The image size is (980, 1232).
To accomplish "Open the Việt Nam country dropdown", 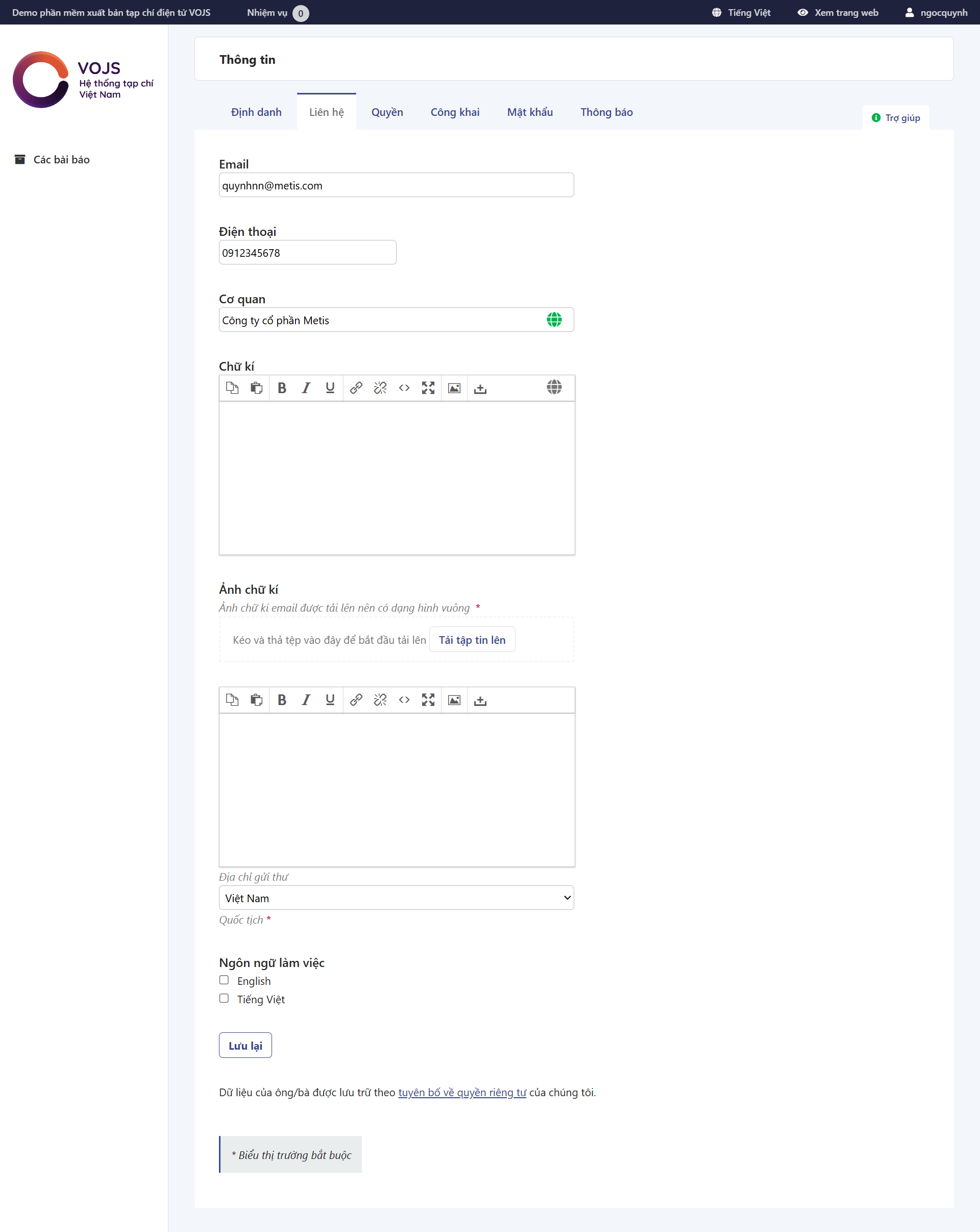I will (397, 898).
